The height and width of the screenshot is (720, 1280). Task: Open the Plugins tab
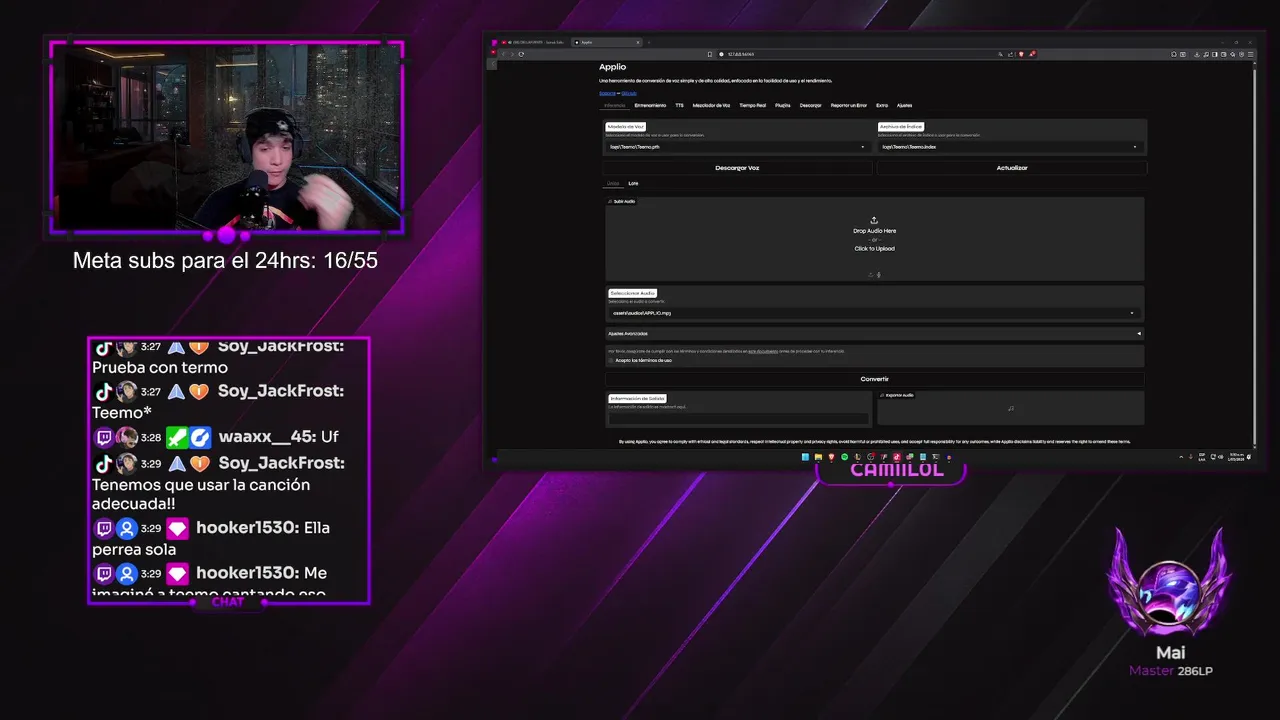pyautogui.click(x=783, y=105)
